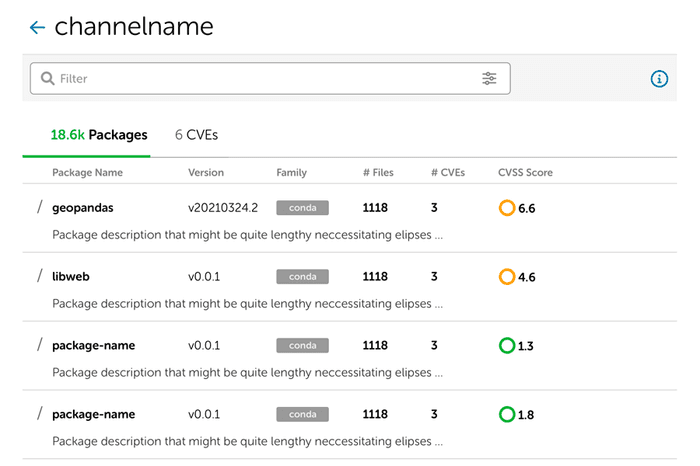Select the 18.6k Packages tab

point(99,135)
